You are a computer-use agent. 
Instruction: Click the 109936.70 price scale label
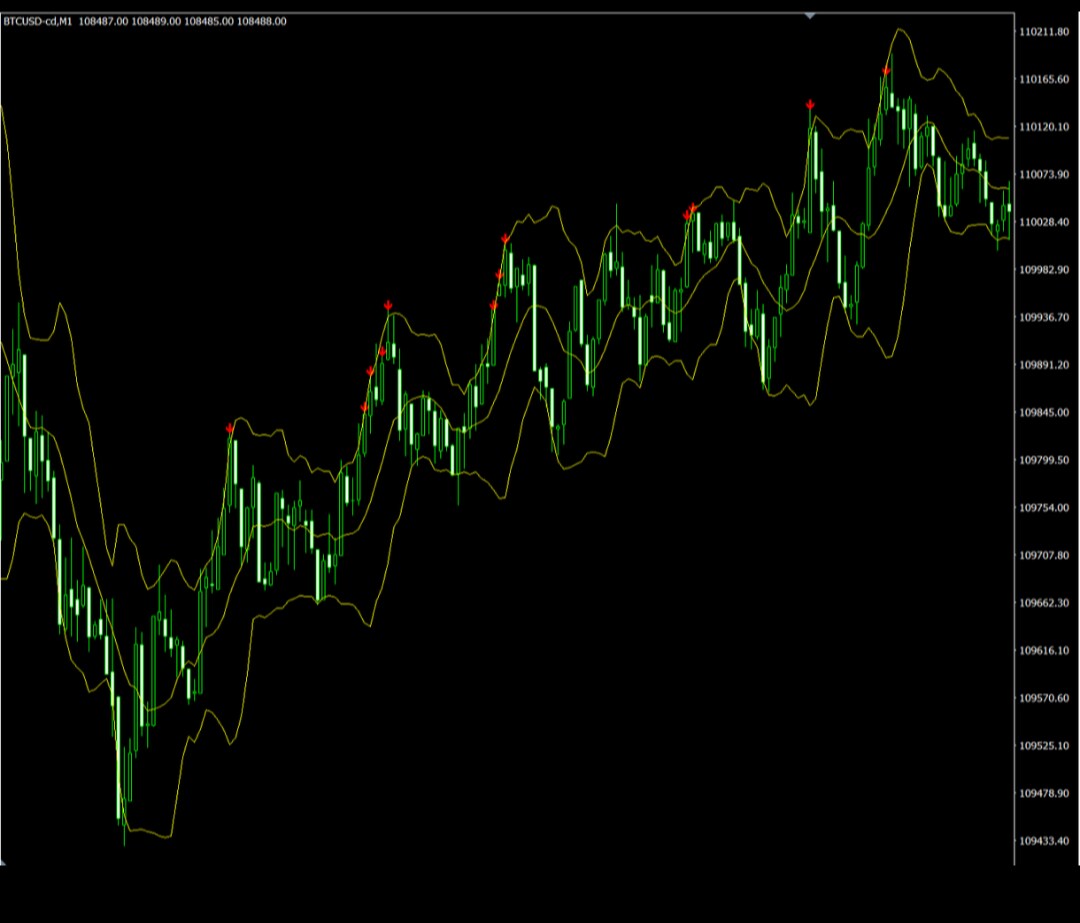point(1044,317)
